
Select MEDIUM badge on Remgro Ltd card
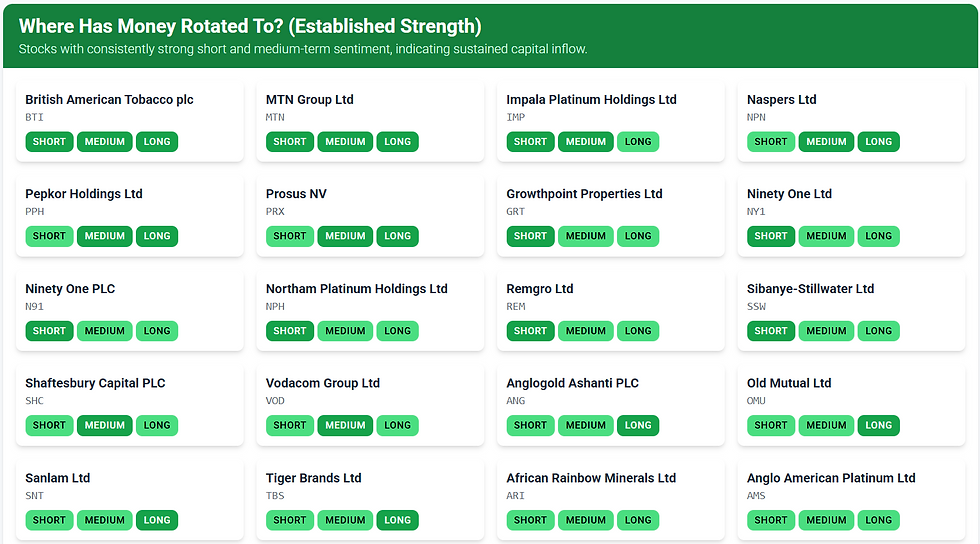pyautogui.click(x=586, y=331)
